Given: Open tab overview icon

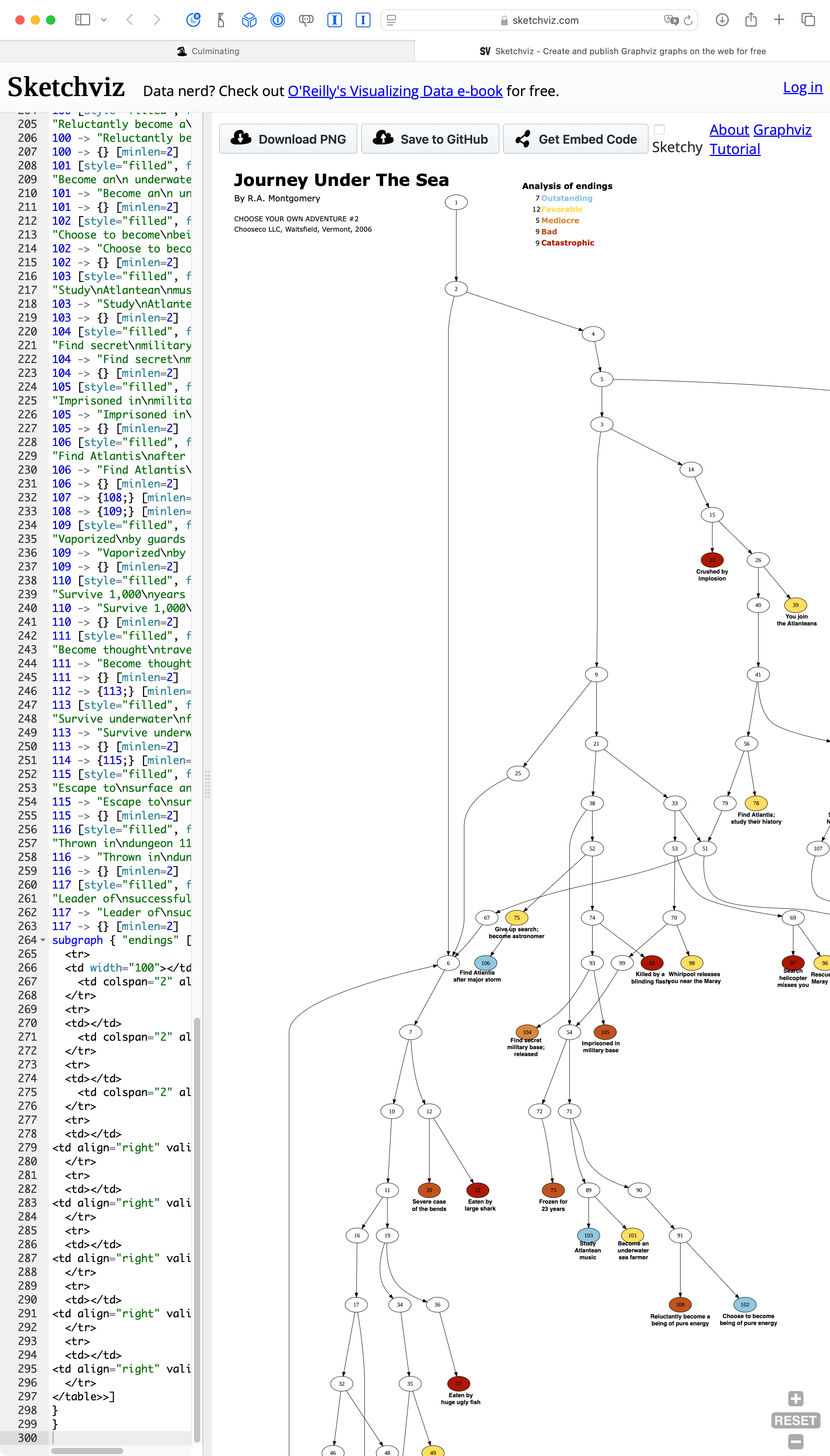Looking at the screenshot, I should (x=808, y=20).
